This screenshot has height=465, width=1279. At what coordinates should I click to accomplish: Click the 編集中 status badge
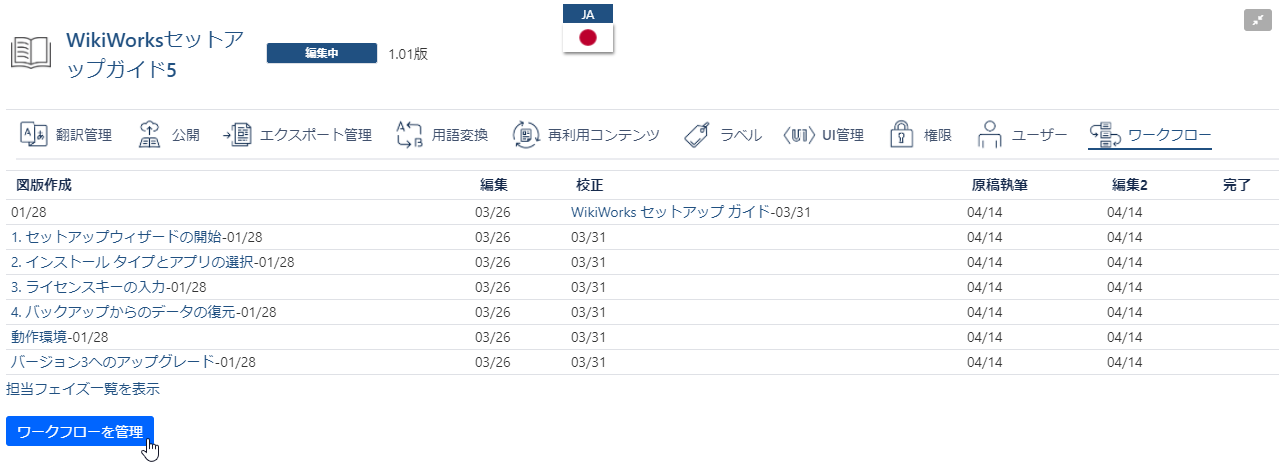pos(321,53)
